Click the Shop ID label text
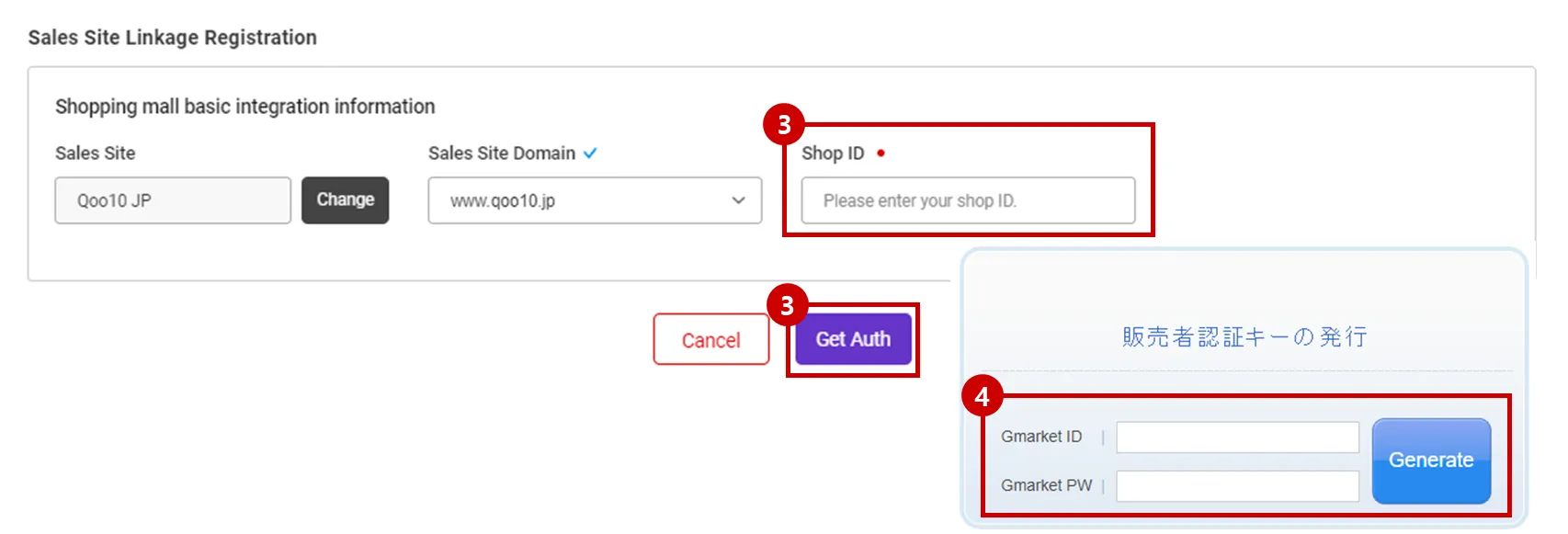 click(833, 153)
